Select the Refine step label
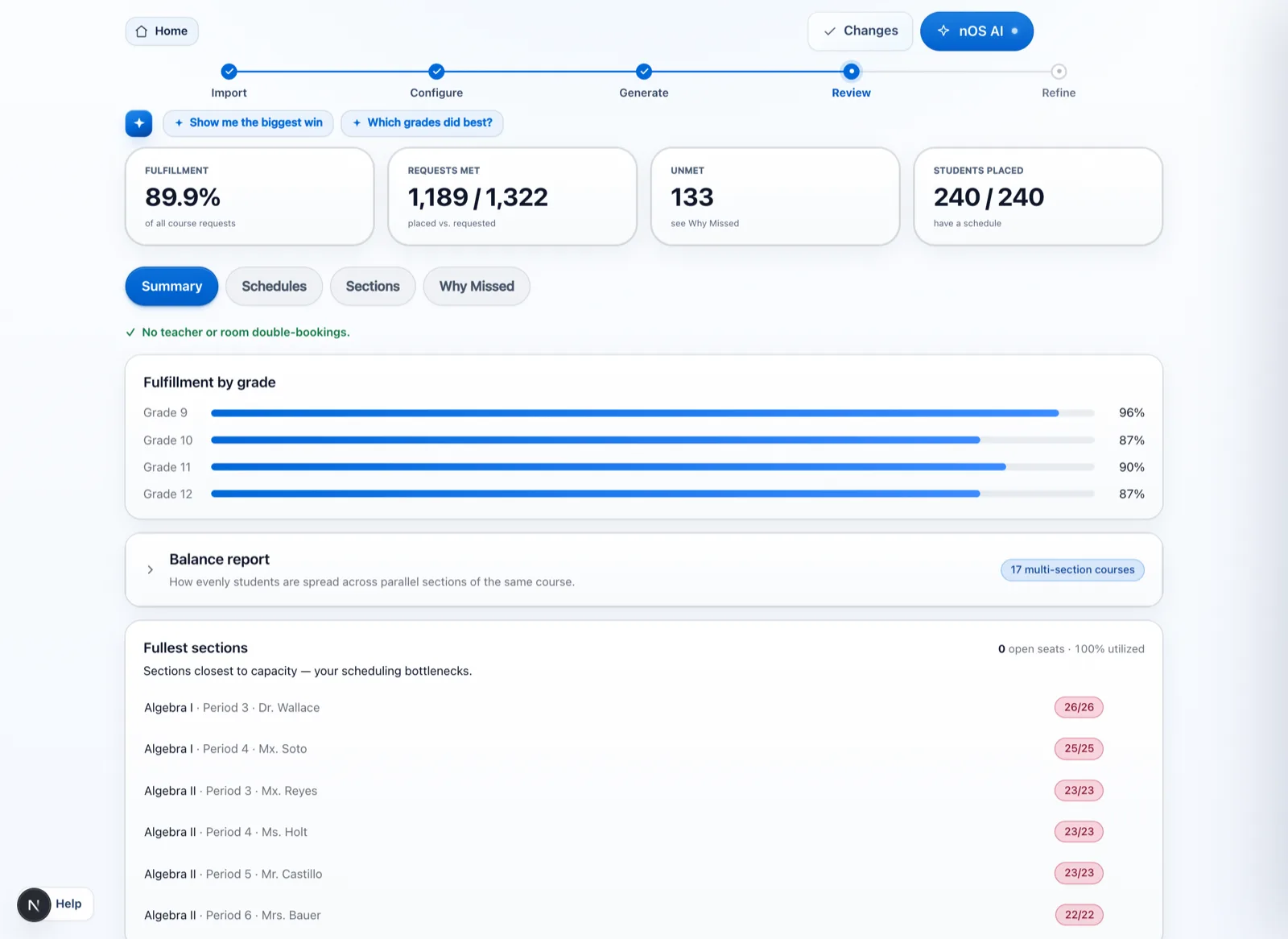 point(1059,93)
